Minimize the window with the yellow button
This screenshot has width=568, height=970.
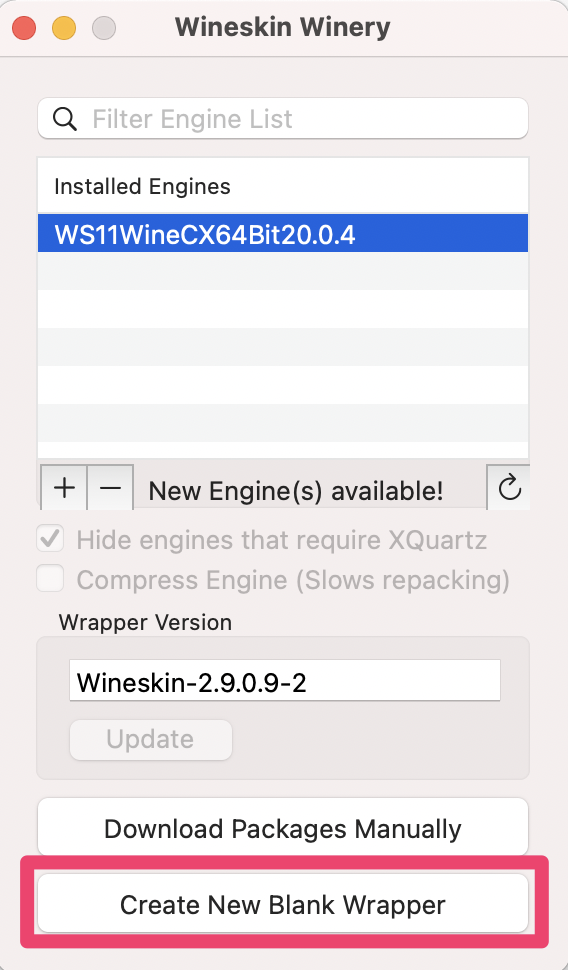[64, 28]
